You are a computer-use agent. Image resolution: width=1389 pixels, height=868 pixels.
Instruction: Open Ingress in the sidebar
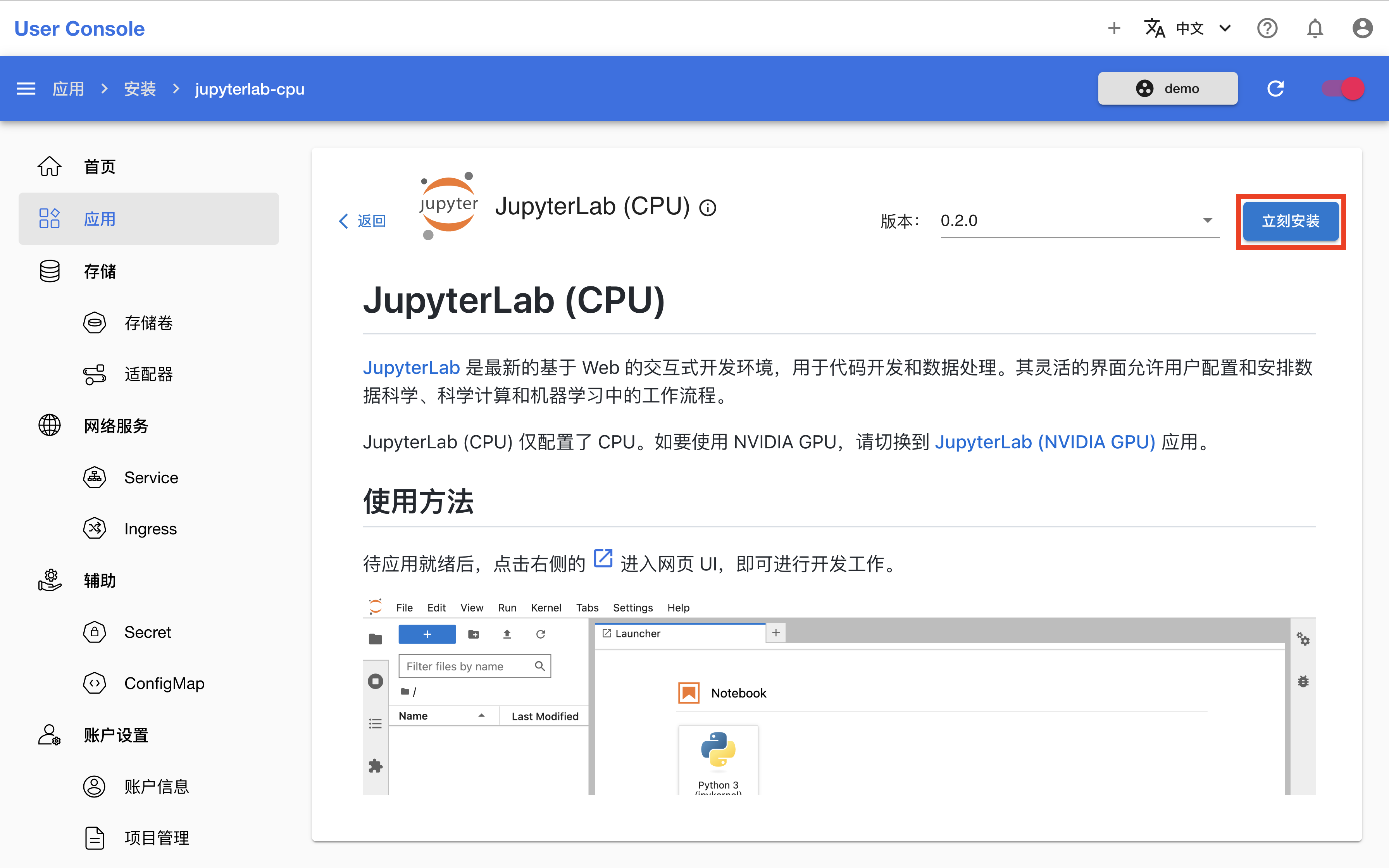coord(150,528)
